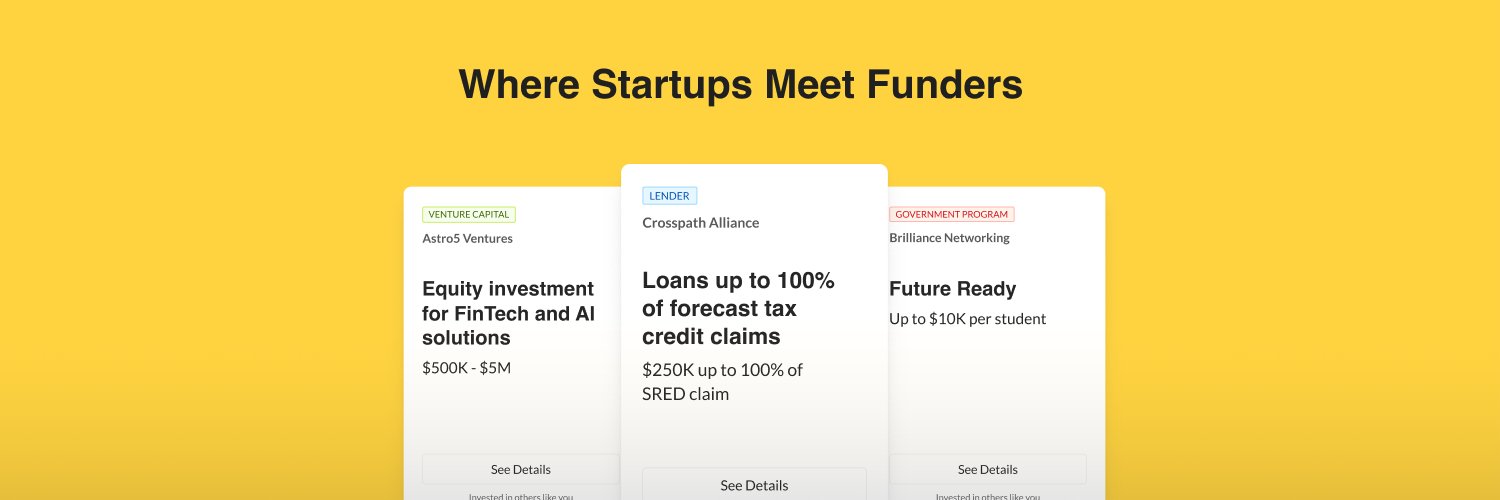Click the Venture Capital tag
Viewport: 1500px width, 500px height.
tap(469, 214)
